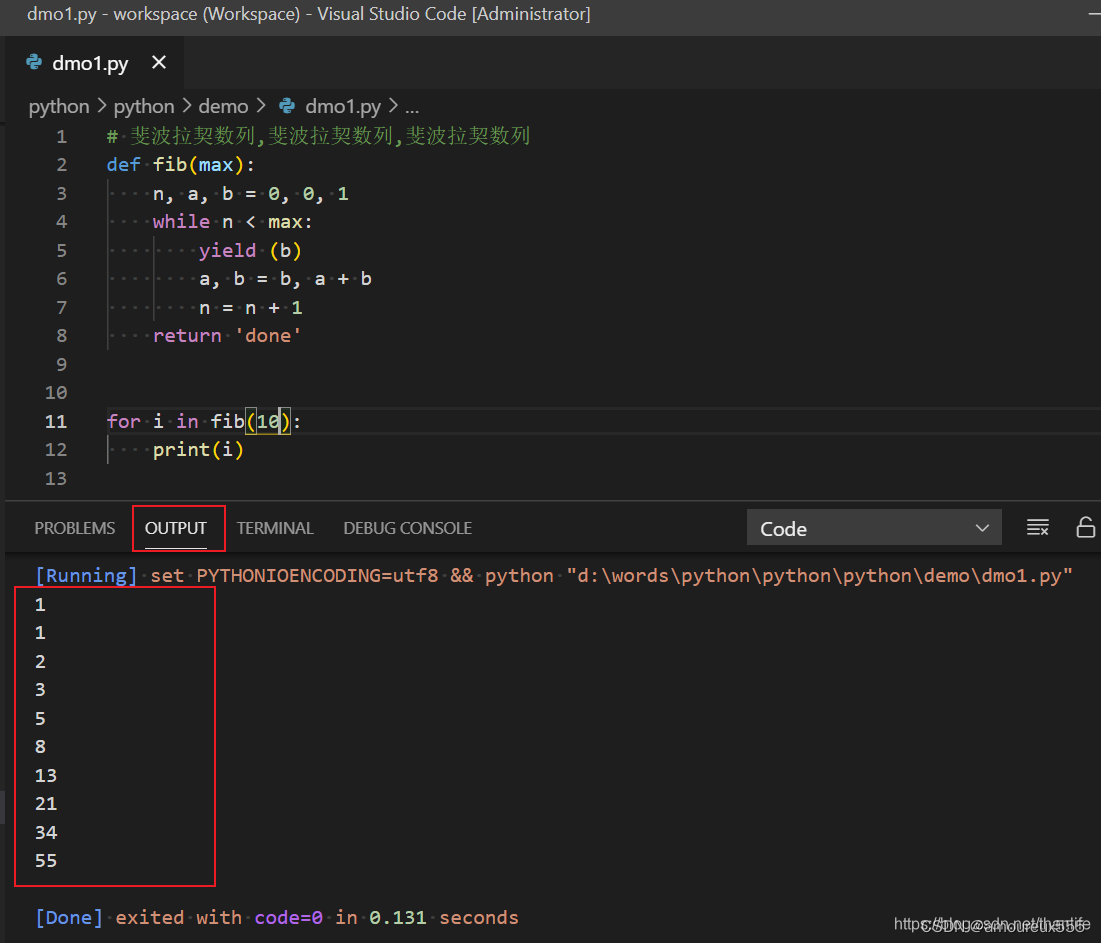Switch to the DEBUG CONSOLE tab
This screenshot has height=943, width=1101.
tap(407, 528)
